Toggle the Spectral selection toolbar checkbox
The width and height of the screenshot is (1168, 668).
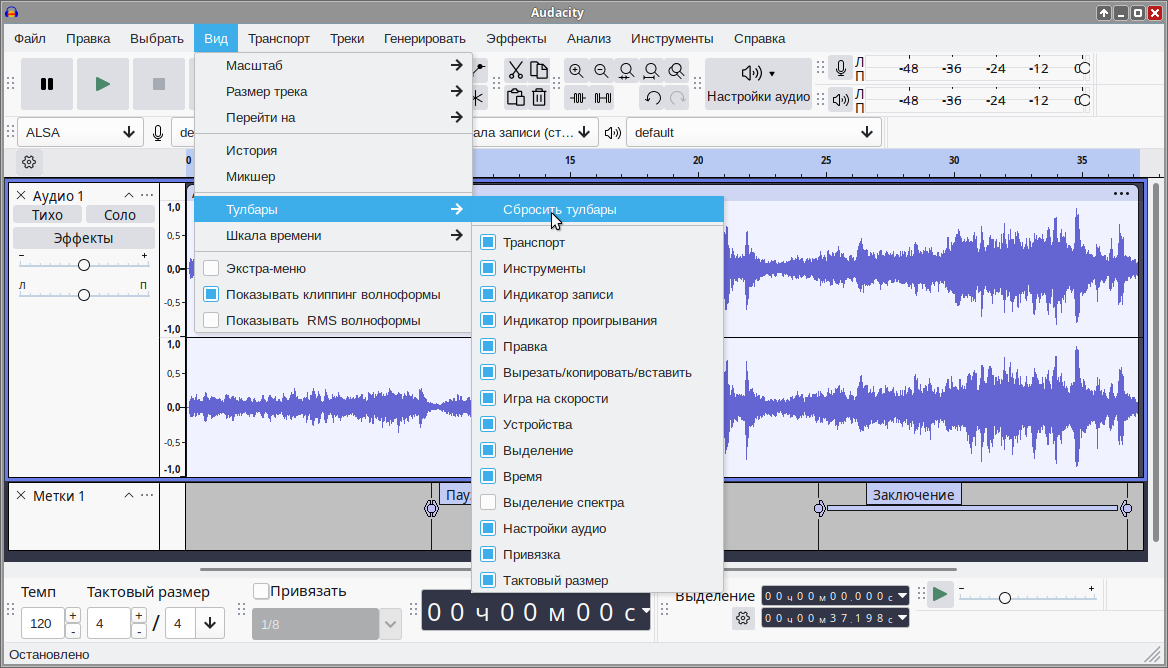(x=488, y=502)
